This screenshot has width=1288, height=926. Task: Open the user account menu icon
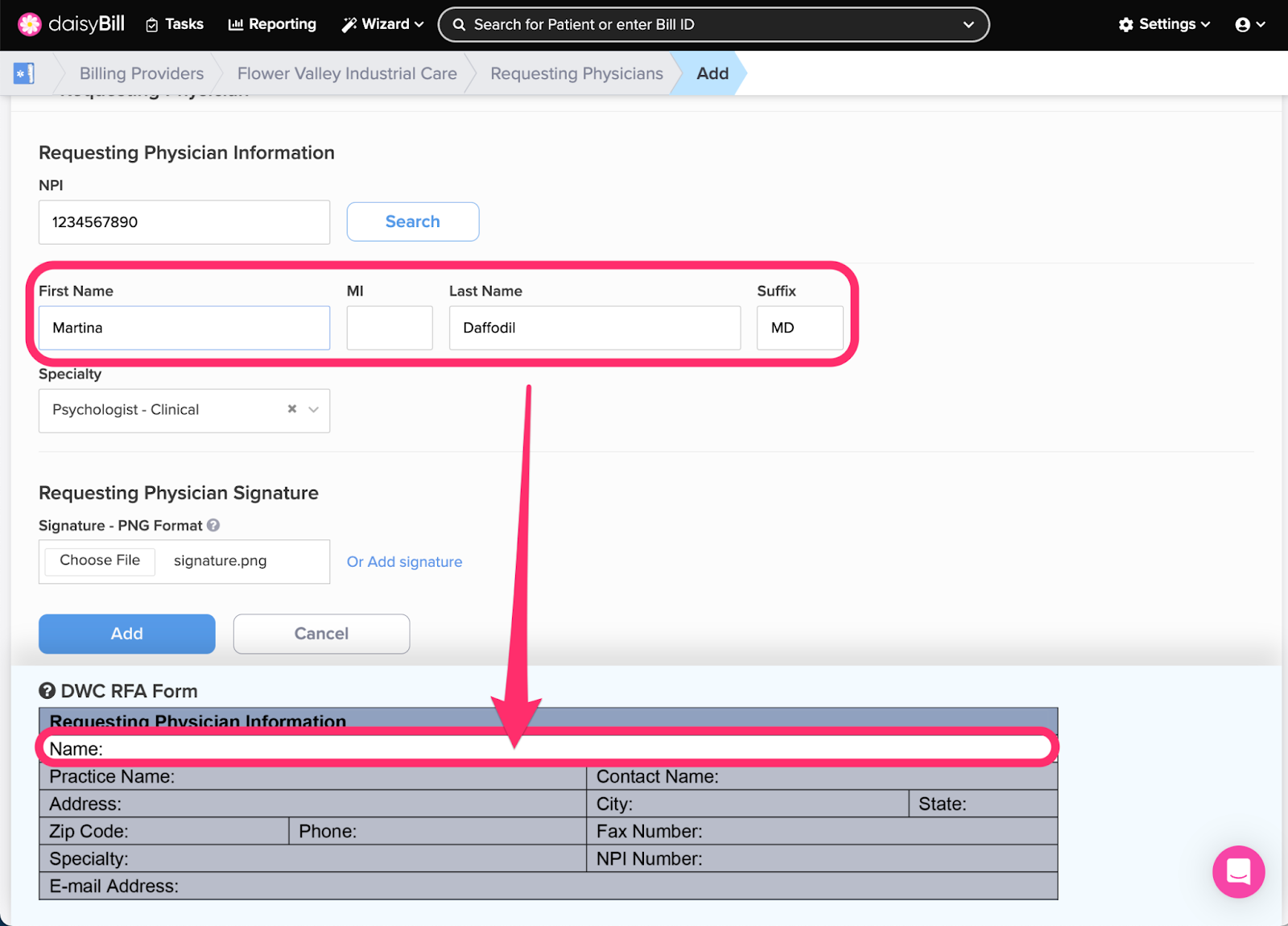tap(1249, 24)
